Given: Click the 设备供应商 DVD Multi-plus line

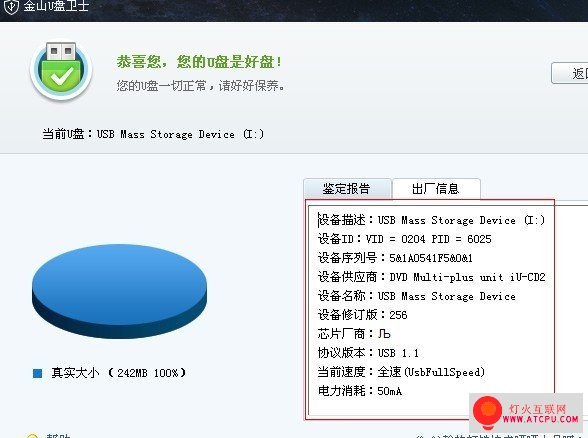Looking at the screenshot, I should [x=431, y=277].
